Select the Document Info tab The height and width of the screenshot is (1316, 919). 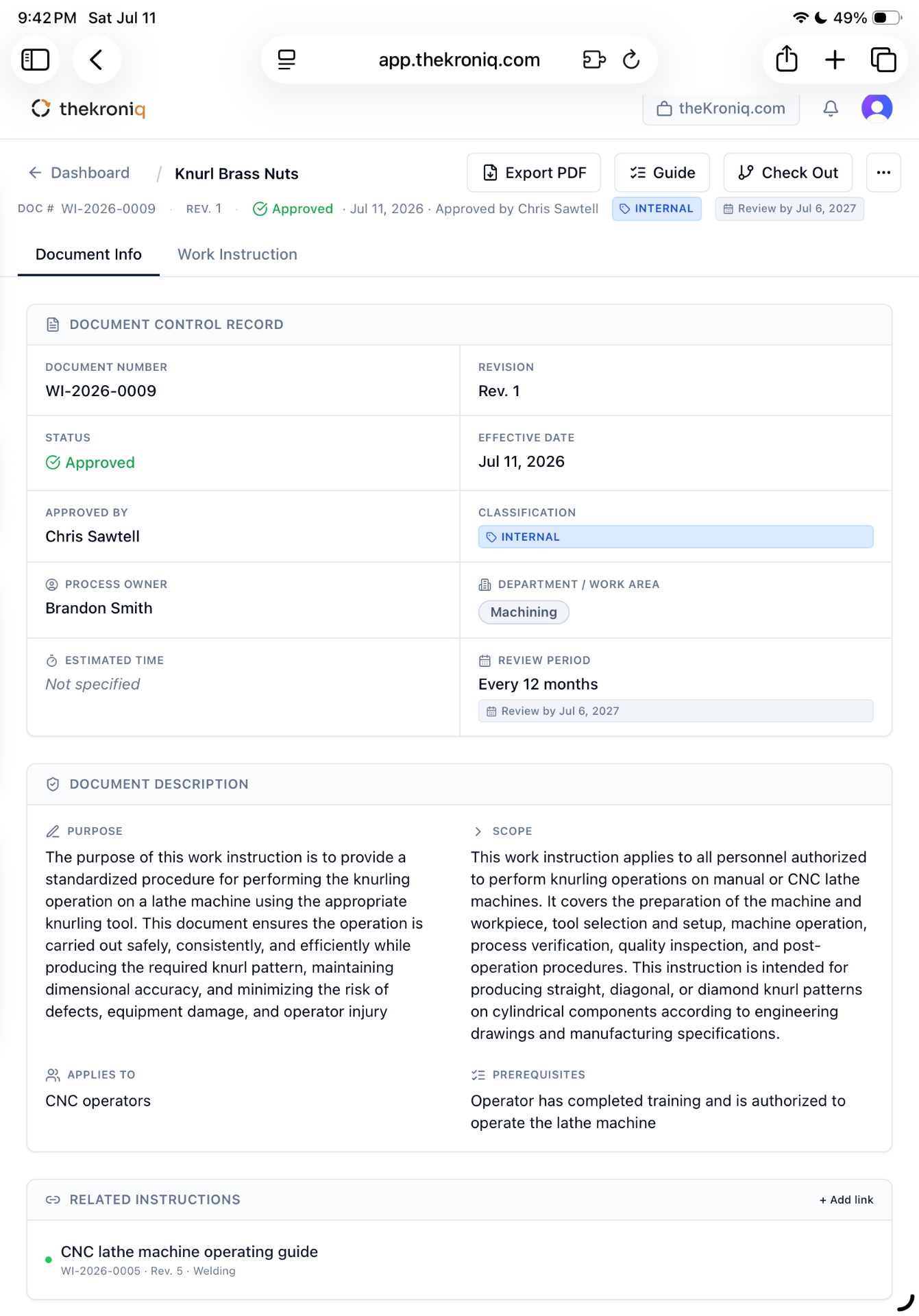coord(88,254)
